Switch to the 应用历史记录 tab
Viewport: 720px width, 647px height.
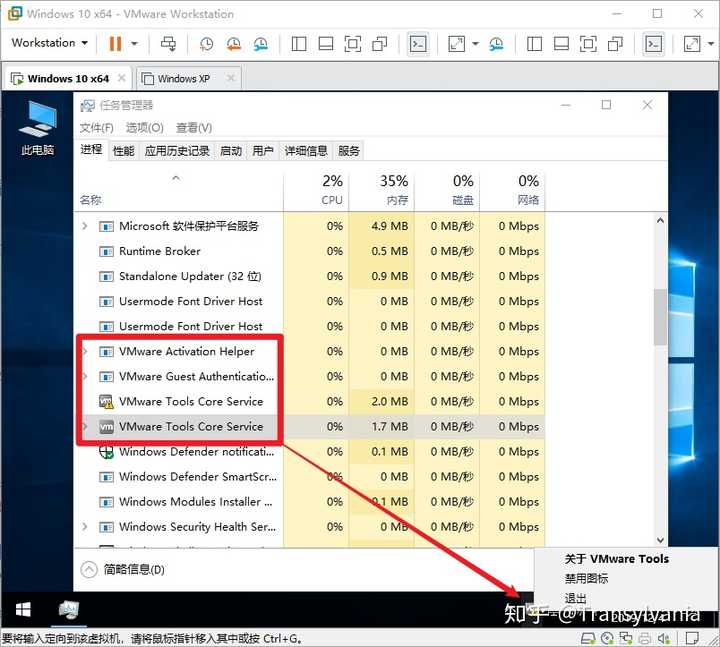177,151
